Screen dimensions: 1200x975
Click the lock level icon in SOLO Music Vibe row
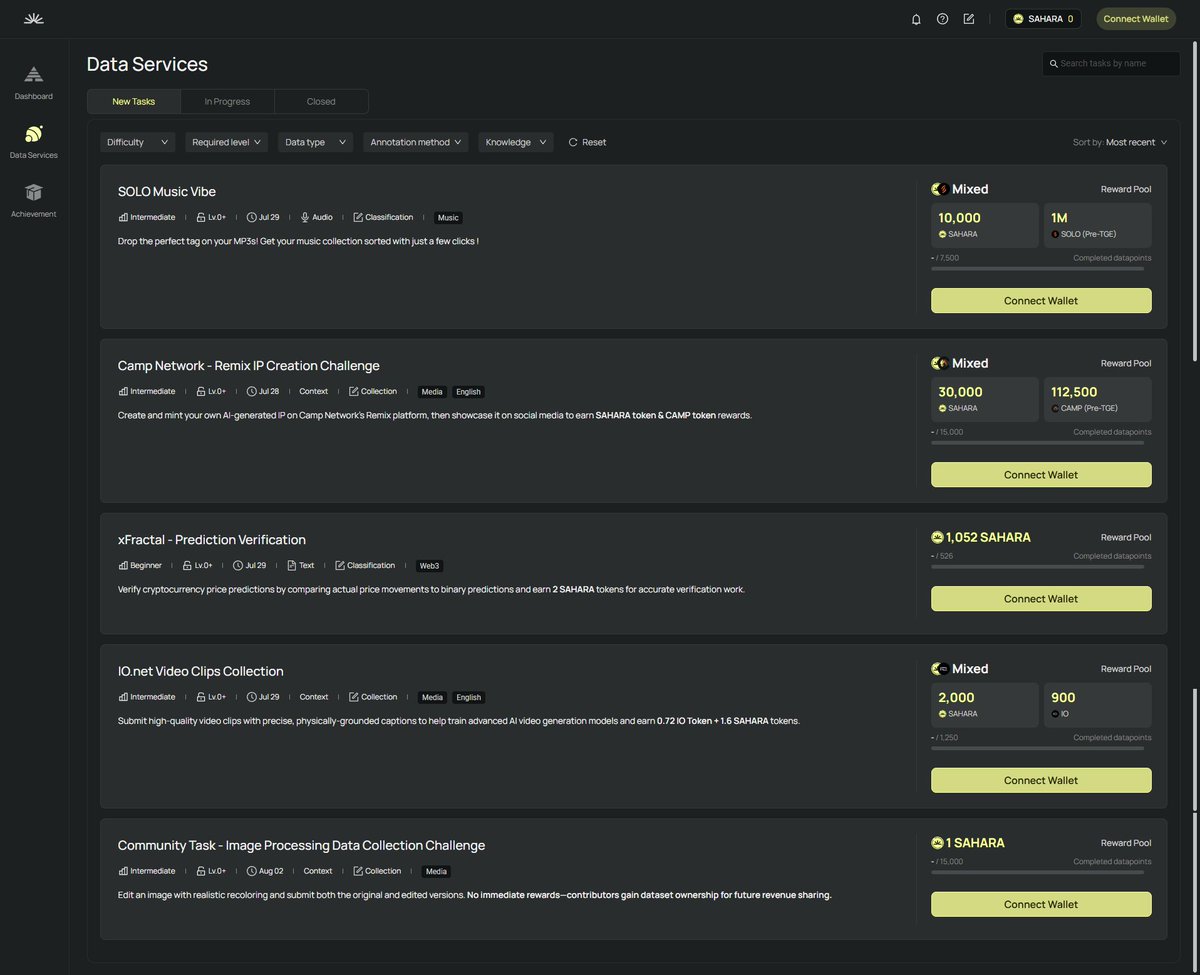(201, 217)
